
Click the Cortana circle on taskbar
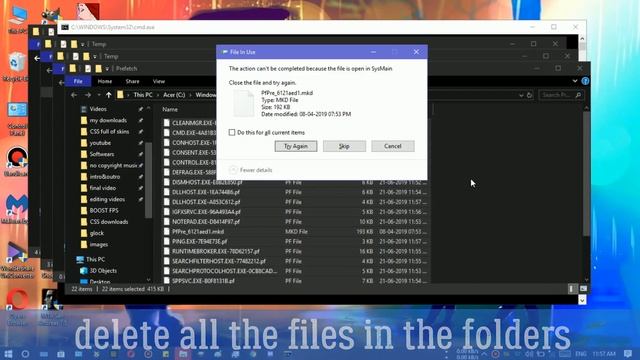(25, 353)
